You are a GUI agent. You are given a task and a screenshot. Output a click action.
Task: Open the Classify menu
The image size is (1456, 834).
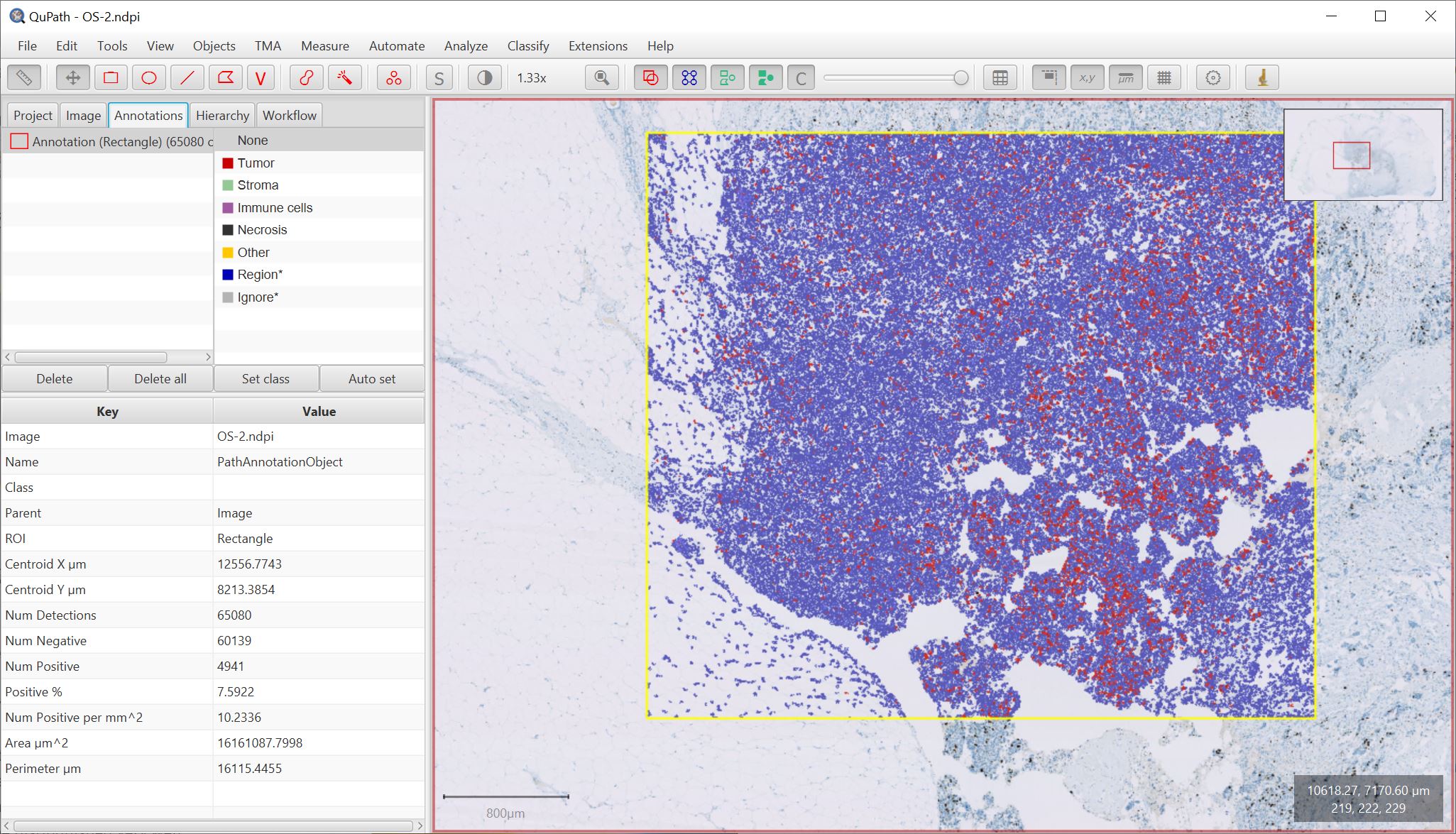pyautogui.click(x=527, y=45)
